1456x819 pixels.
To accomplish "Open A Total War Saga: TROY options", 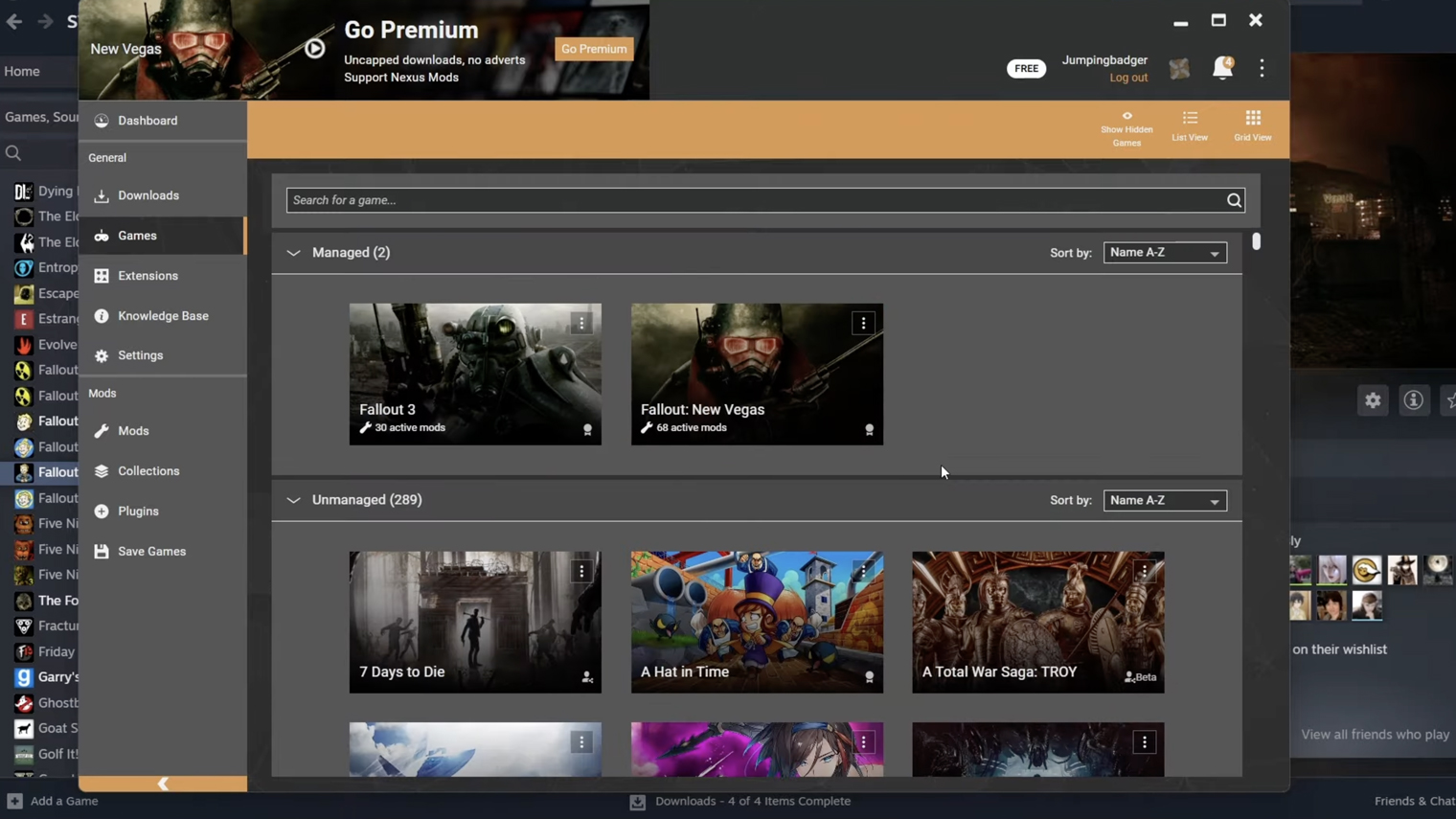I will tap(1145, 571).
